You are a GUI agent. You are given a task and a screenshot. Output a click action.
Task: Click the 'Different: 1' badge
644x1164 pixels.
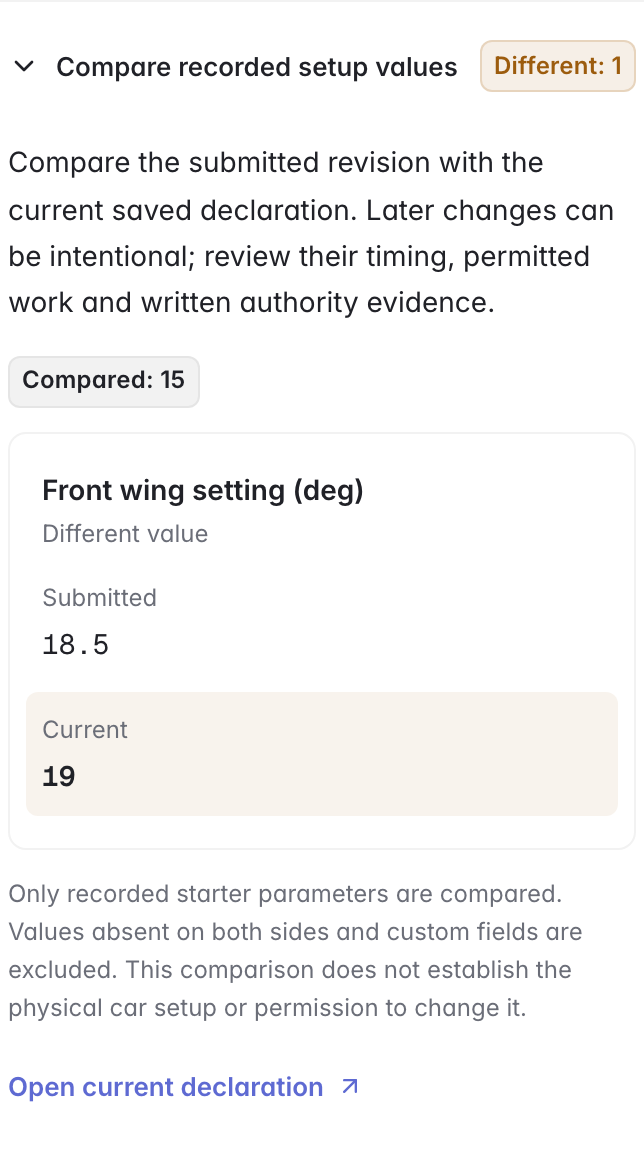(x=558, y=66)
